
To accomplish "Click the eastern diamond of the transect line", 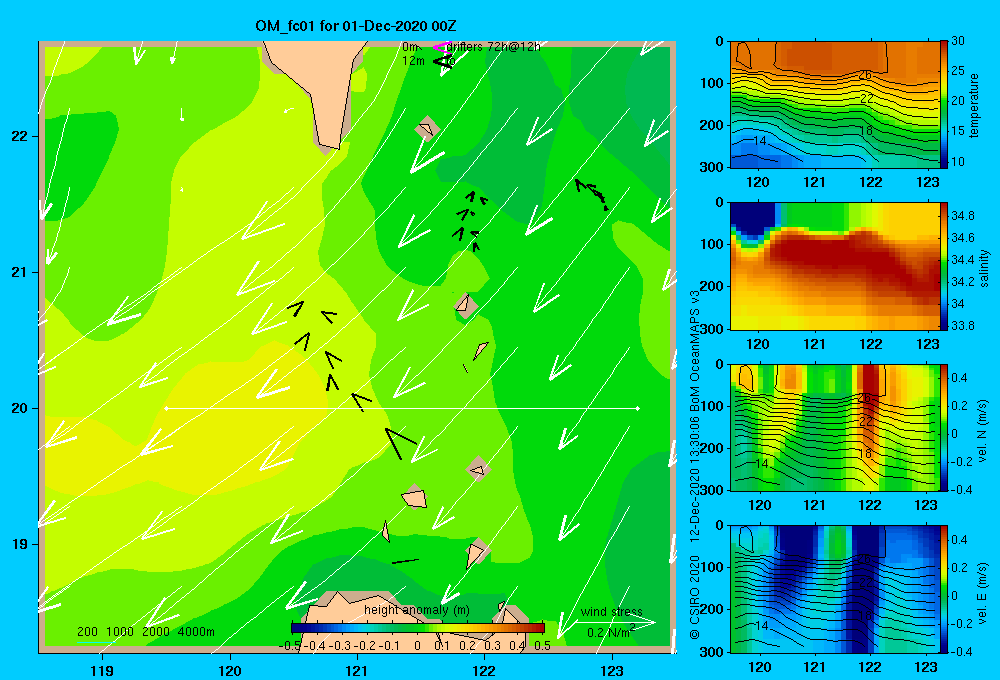I will pyautogui.click(x=638, y=408).
